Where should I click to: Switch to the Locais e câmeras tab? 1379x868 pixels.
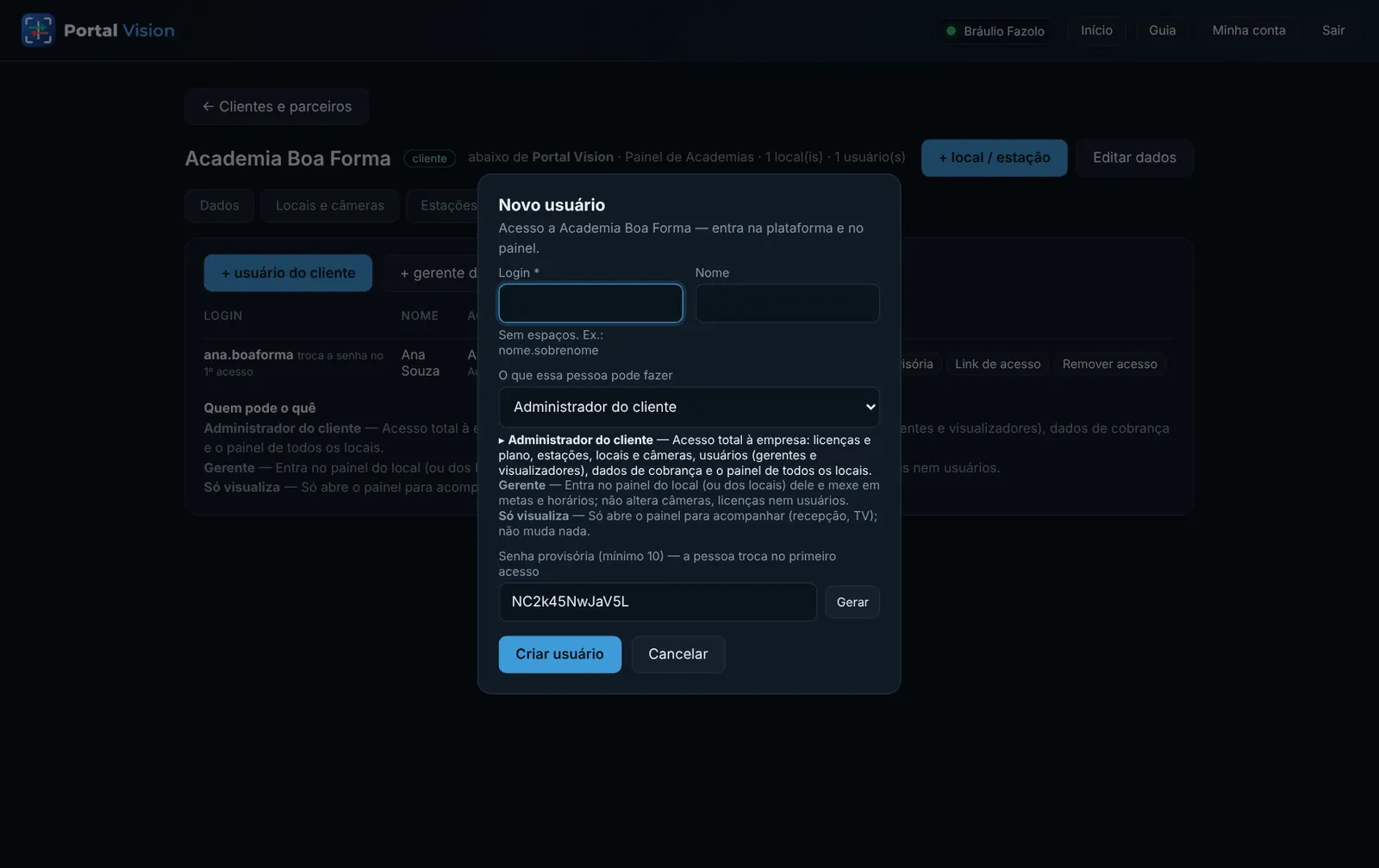click(x=329, y=206)
